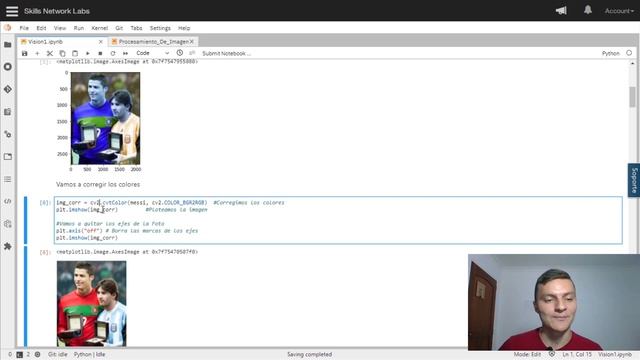
Task: Save the notebook with the disk icon
Action: click(24, 53)
